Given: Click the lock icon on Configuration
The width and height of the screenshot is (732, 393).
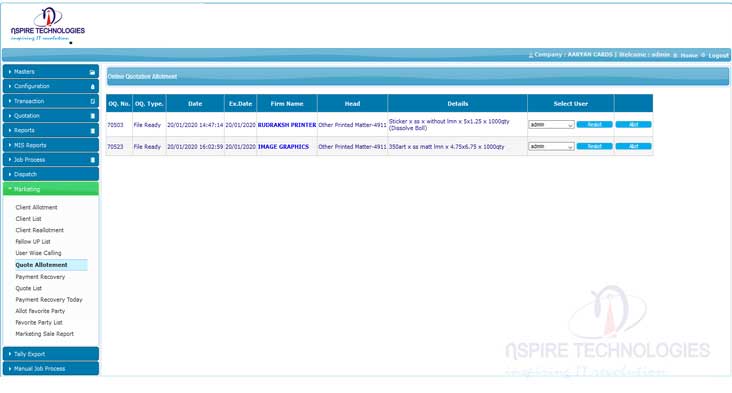Looking at the screenshot, I should (92, 87).
